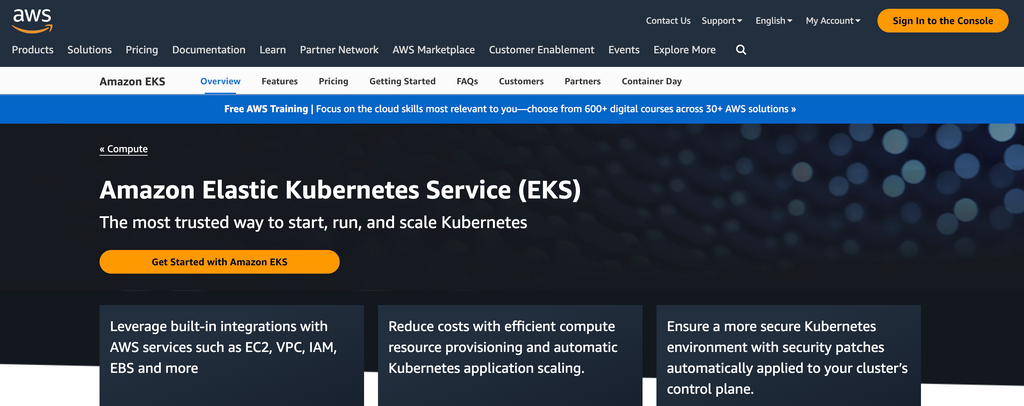Open the Products menu

tap(33, 50)
